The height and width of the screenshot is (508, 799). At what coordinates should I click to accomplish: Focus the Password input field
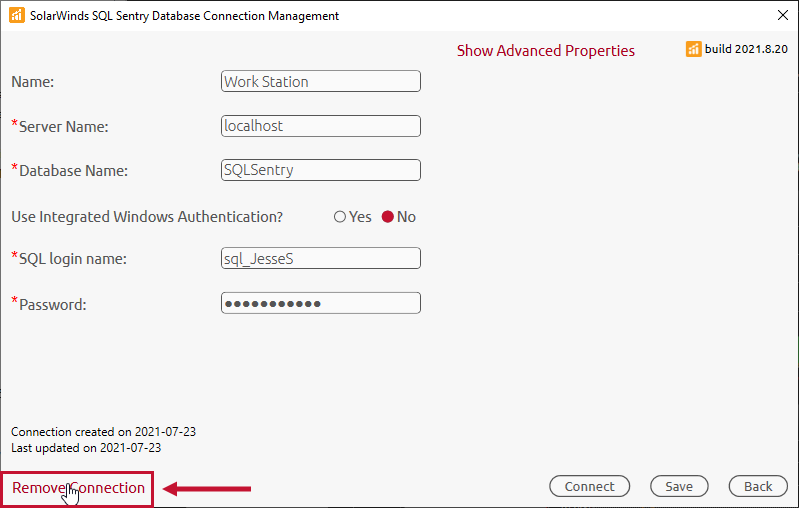pos(320,303)
